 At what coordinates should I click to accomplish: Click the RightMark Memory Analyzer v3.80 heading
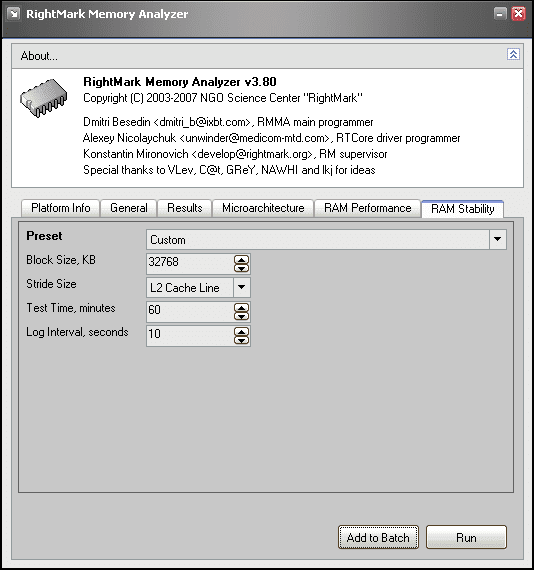click(180, 82)
